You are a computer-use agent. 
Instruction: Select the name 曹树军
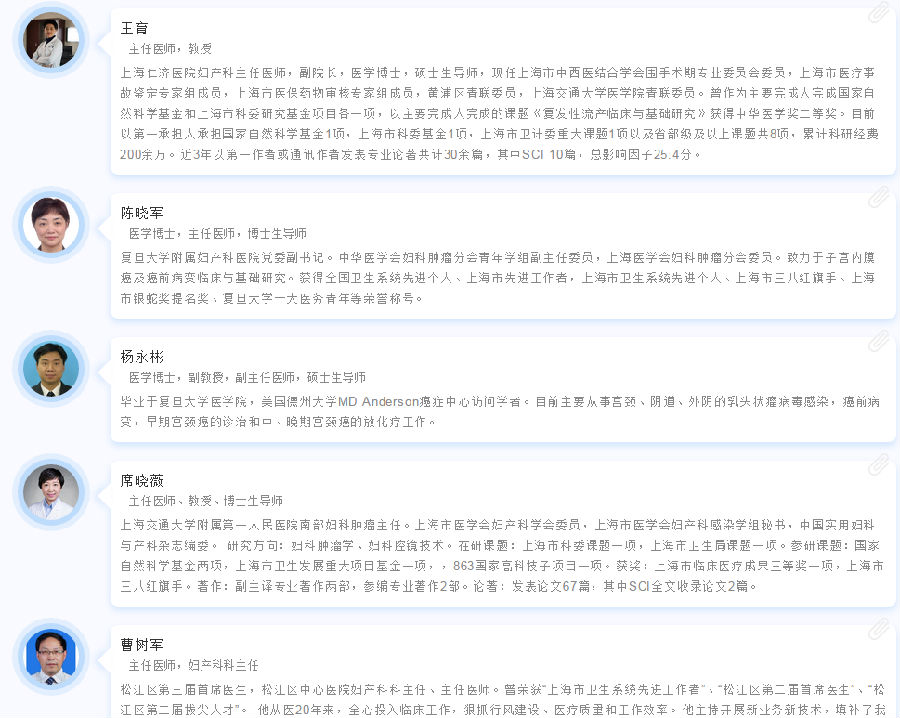[x=142, y=645]
